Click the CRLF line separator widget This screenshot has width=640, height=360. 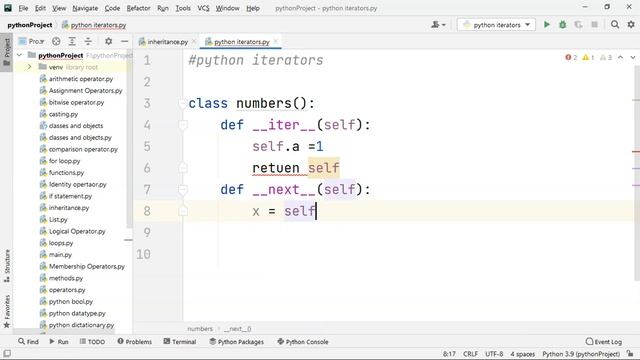point(470,354)
